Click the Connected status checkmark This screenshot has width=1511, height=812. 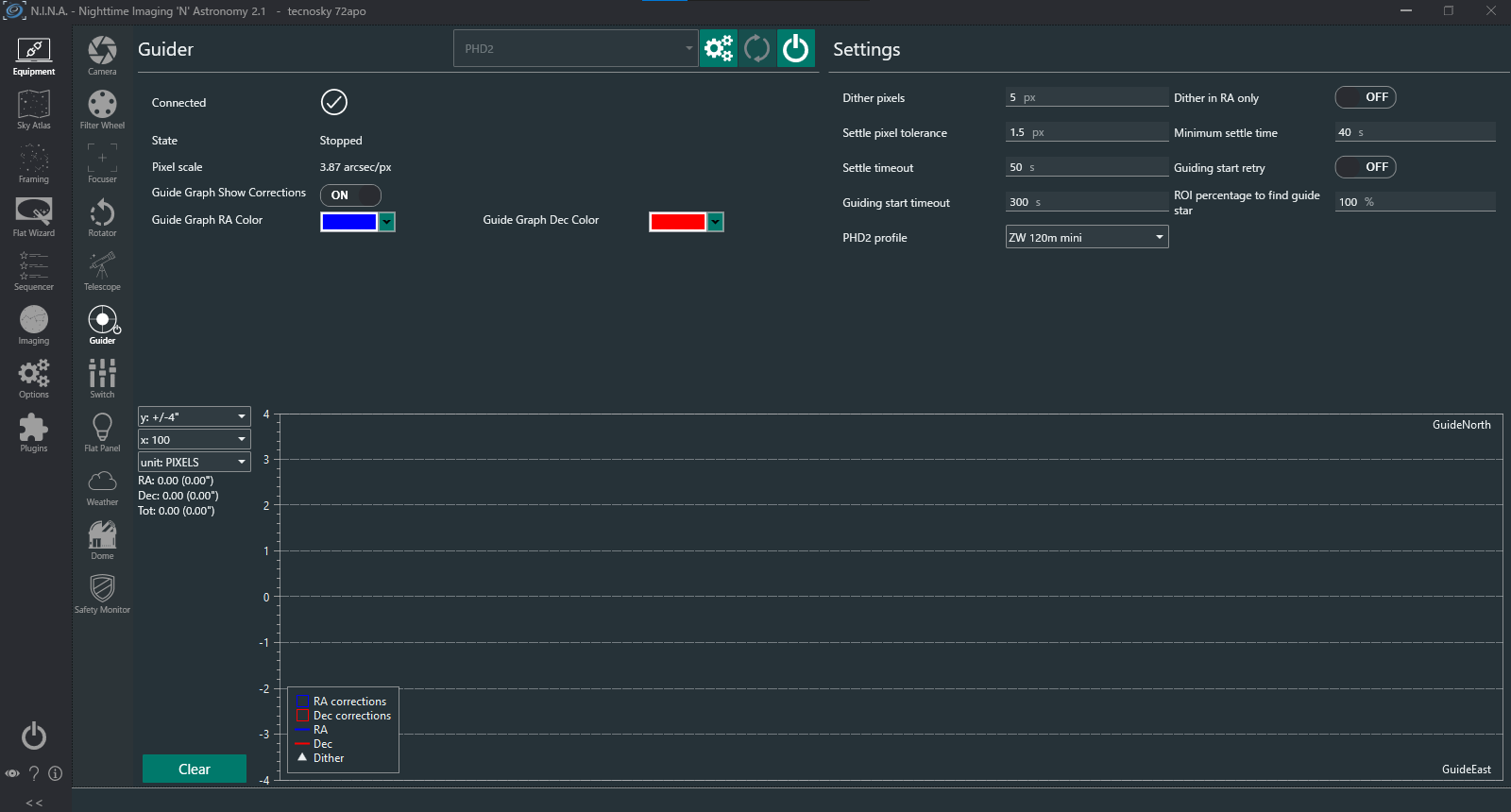coord(334,102)
